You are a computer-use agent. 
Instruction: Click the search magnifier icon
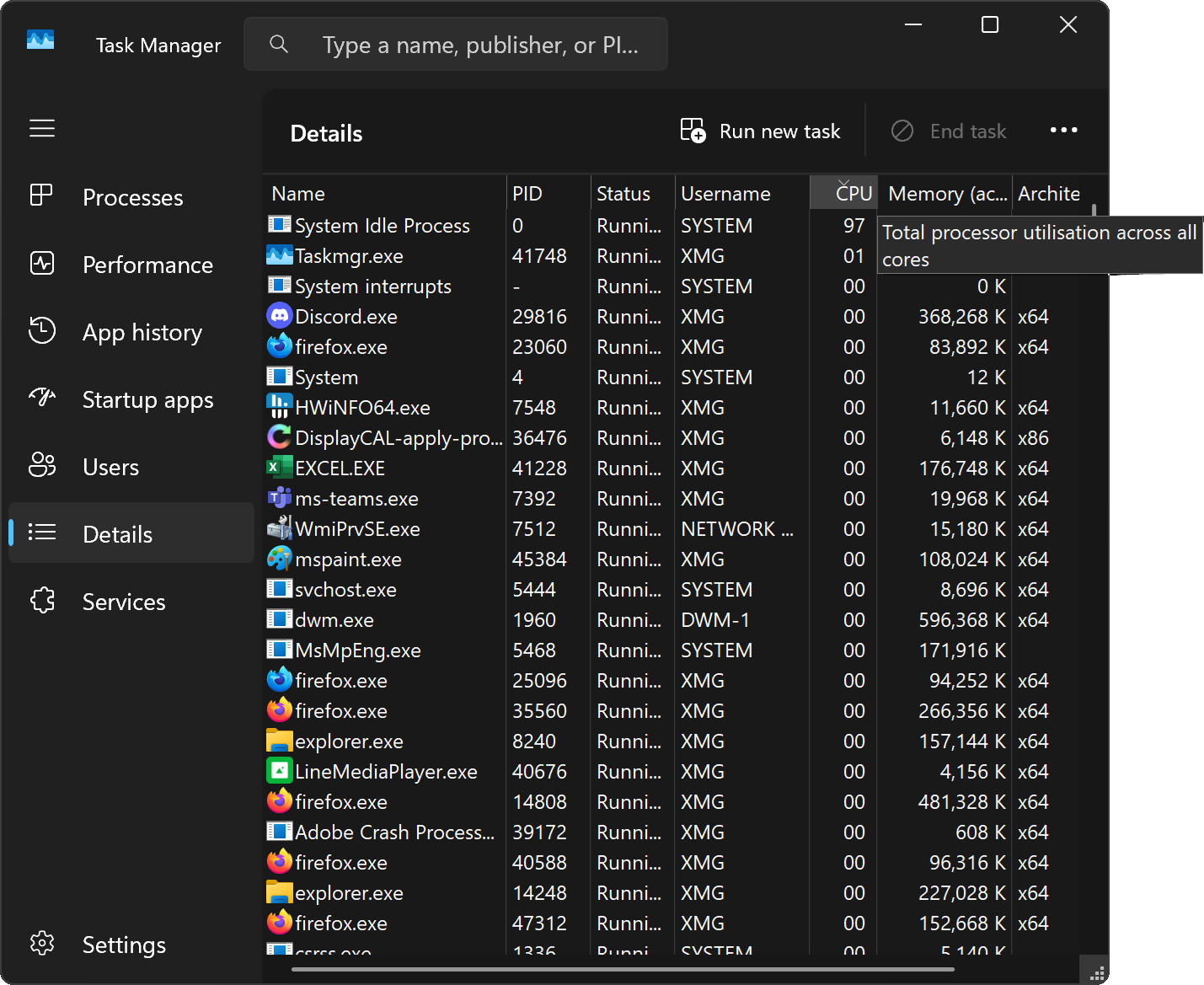point(279,45)
